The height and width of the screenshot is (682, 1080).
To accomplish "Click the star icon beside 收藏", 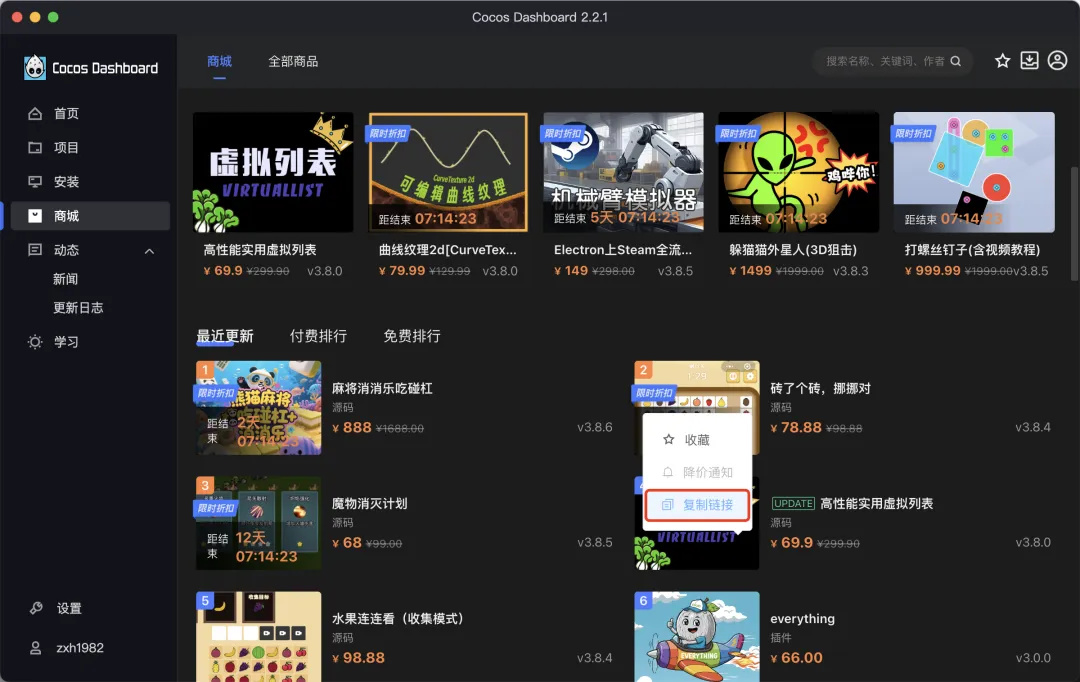I will 668,440.
